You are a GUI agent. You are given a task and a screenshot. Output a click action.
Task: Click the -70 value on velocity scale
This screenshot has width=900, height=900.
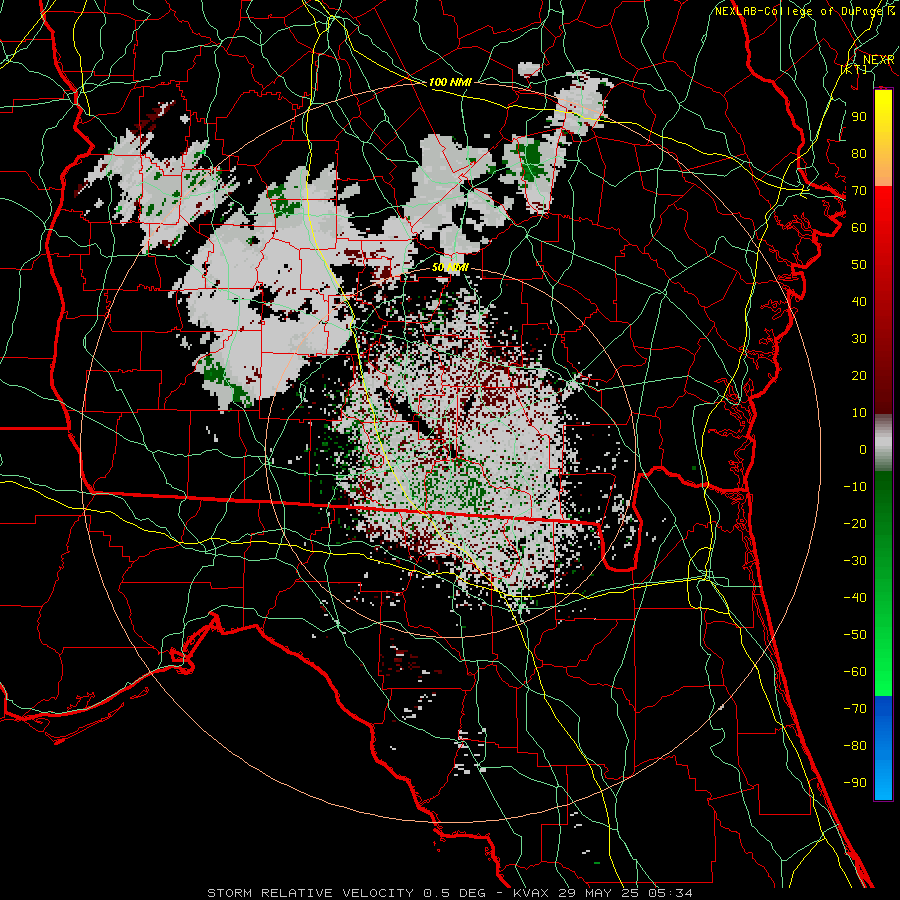point(855,709)
